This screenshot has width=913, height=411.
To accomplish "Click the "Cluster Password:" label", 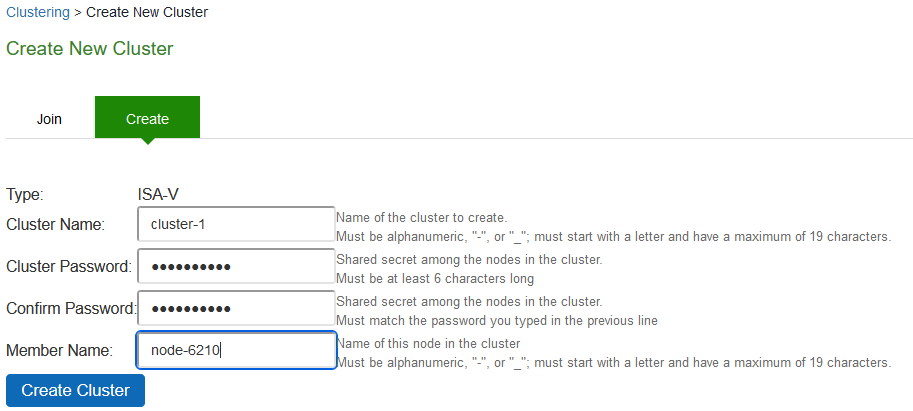I will click(x=69, y=266).
